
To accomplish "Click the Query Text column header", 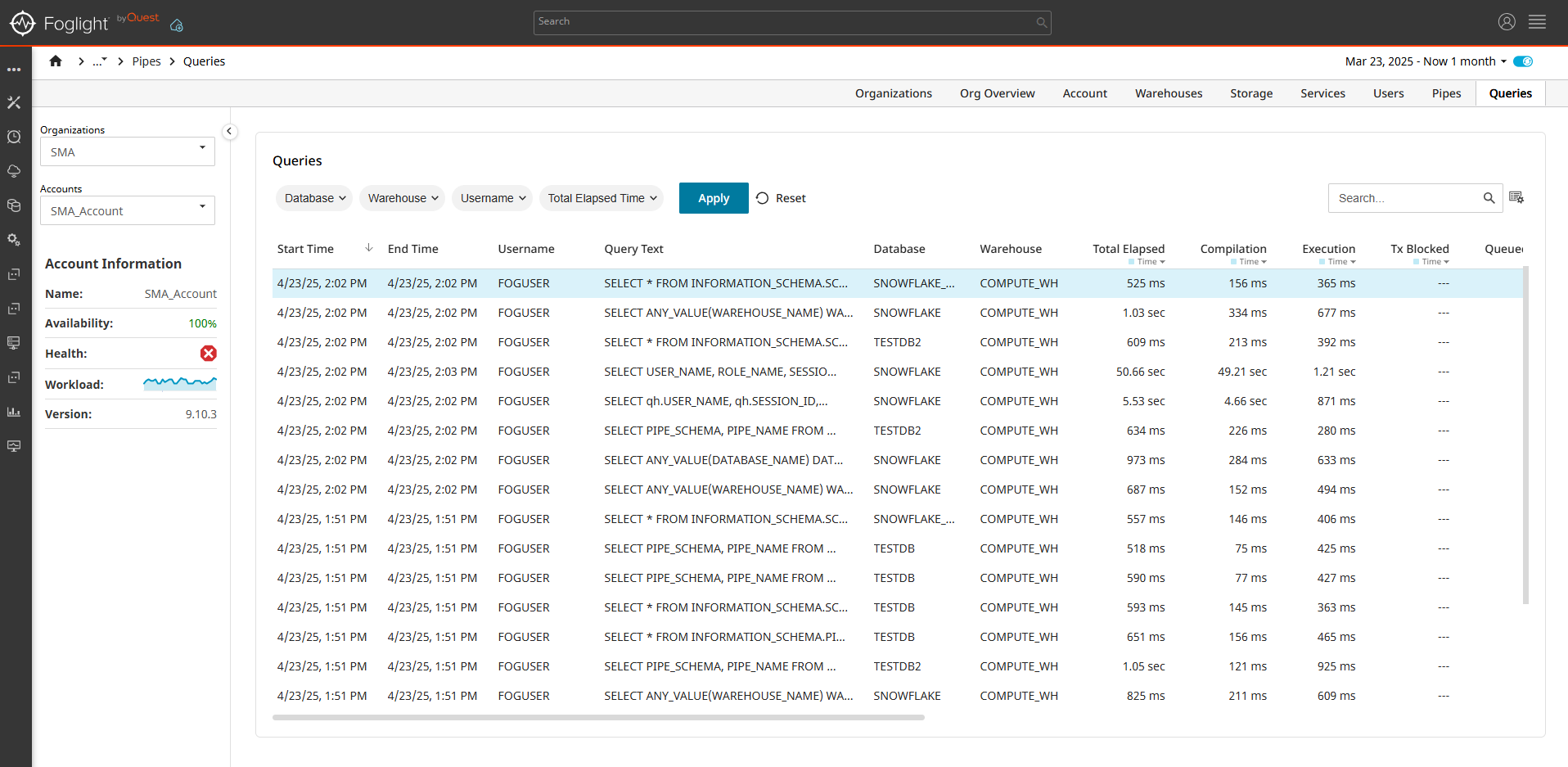I will click(x=633, y=249).
